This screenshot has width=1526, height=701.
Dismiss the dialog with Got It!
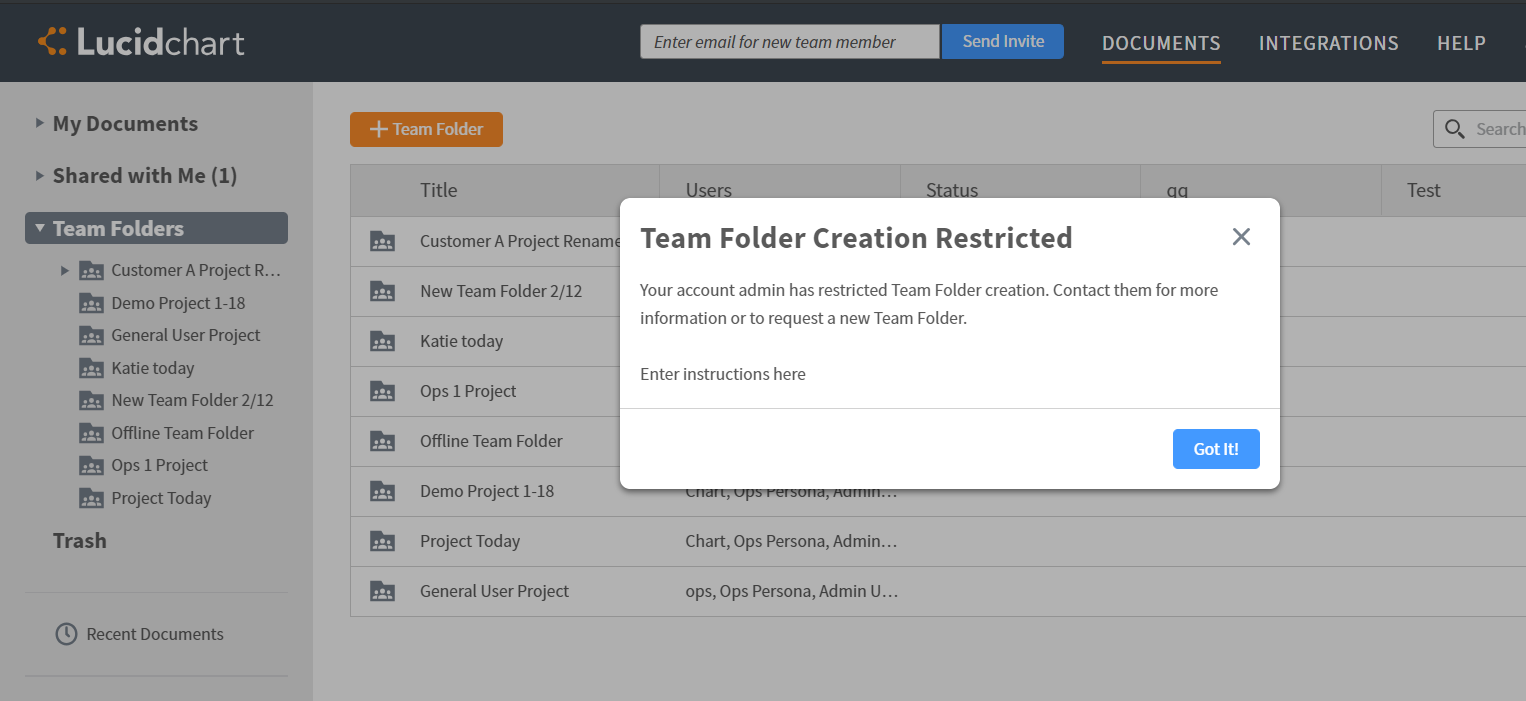pos(1216,448)
